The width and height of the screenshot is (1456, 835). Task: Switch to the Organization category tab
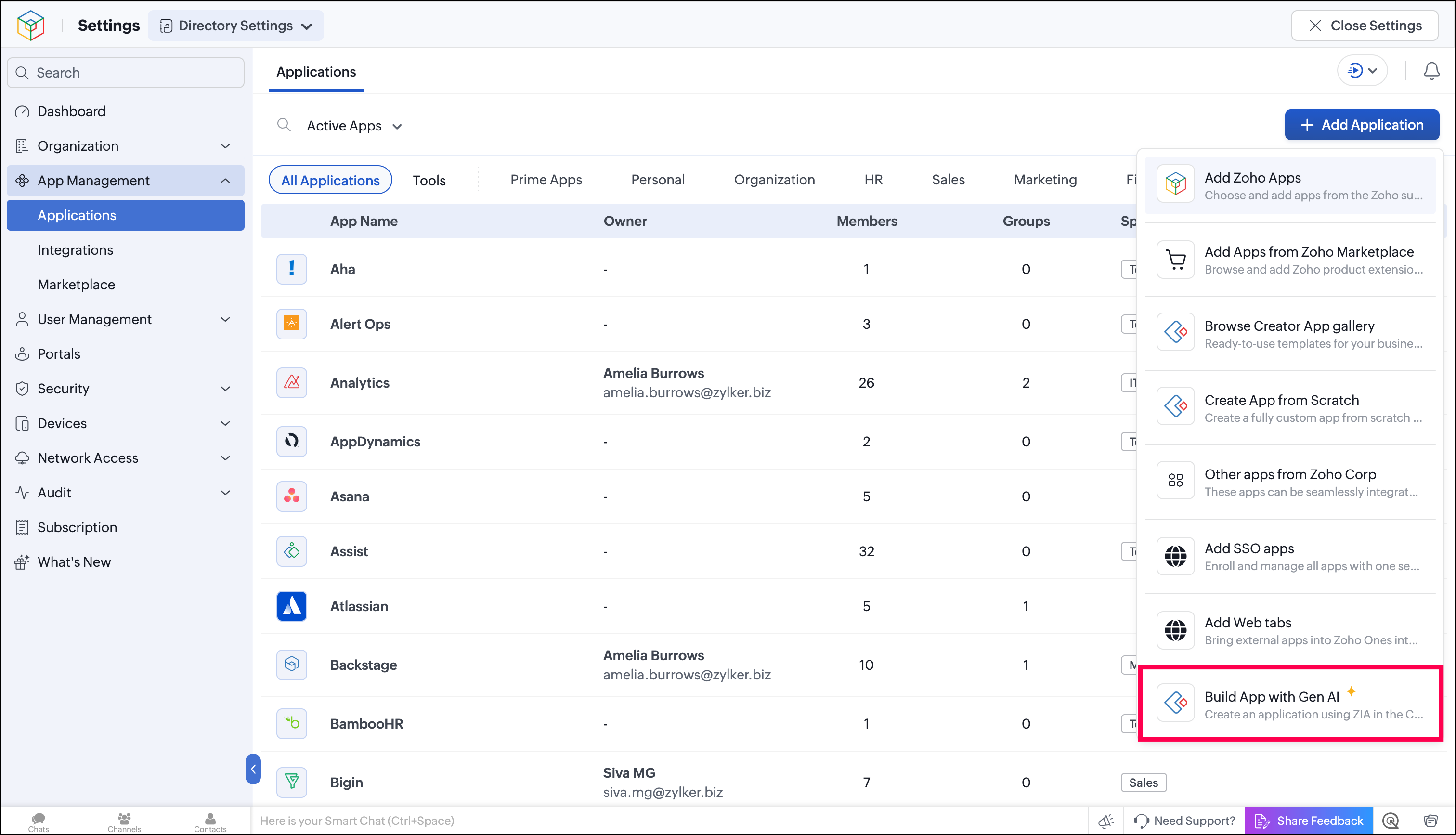[x=774, y=180]
